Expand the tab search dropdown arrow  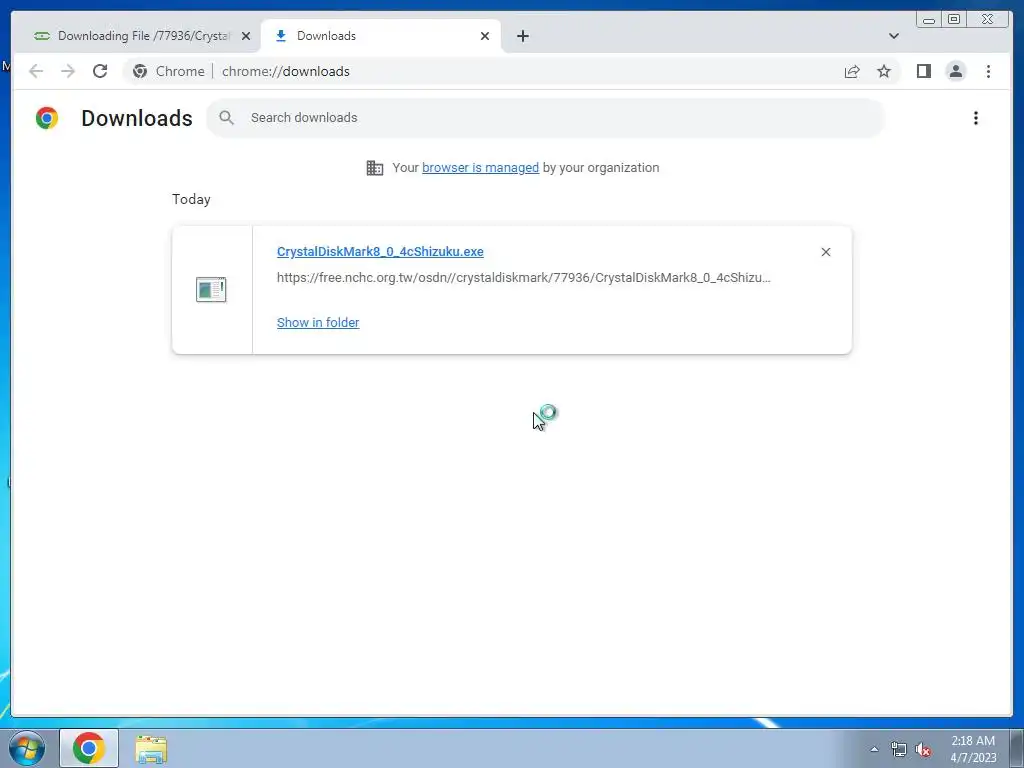(893, 36)
